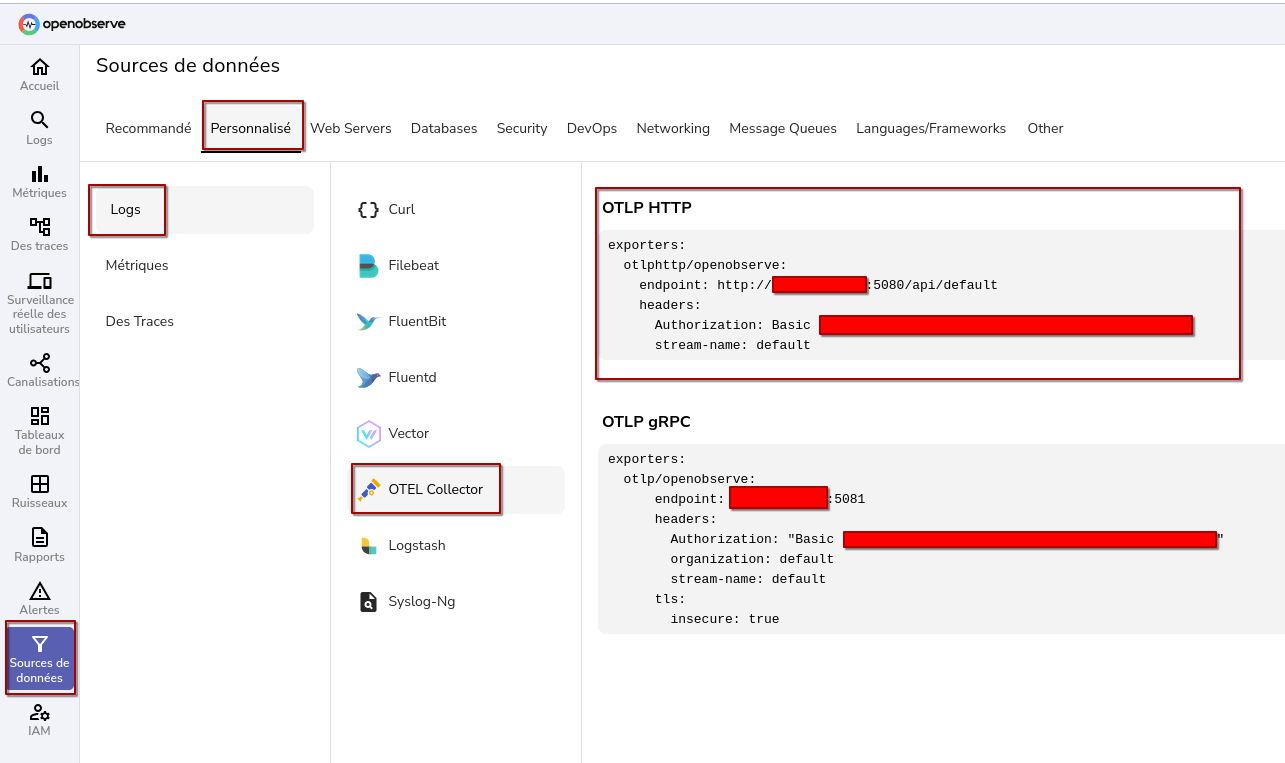The height and width of the screenshot is (763, 1285).
Task: Open the Métriques bar chart icon
Action: tap(40, 175)
